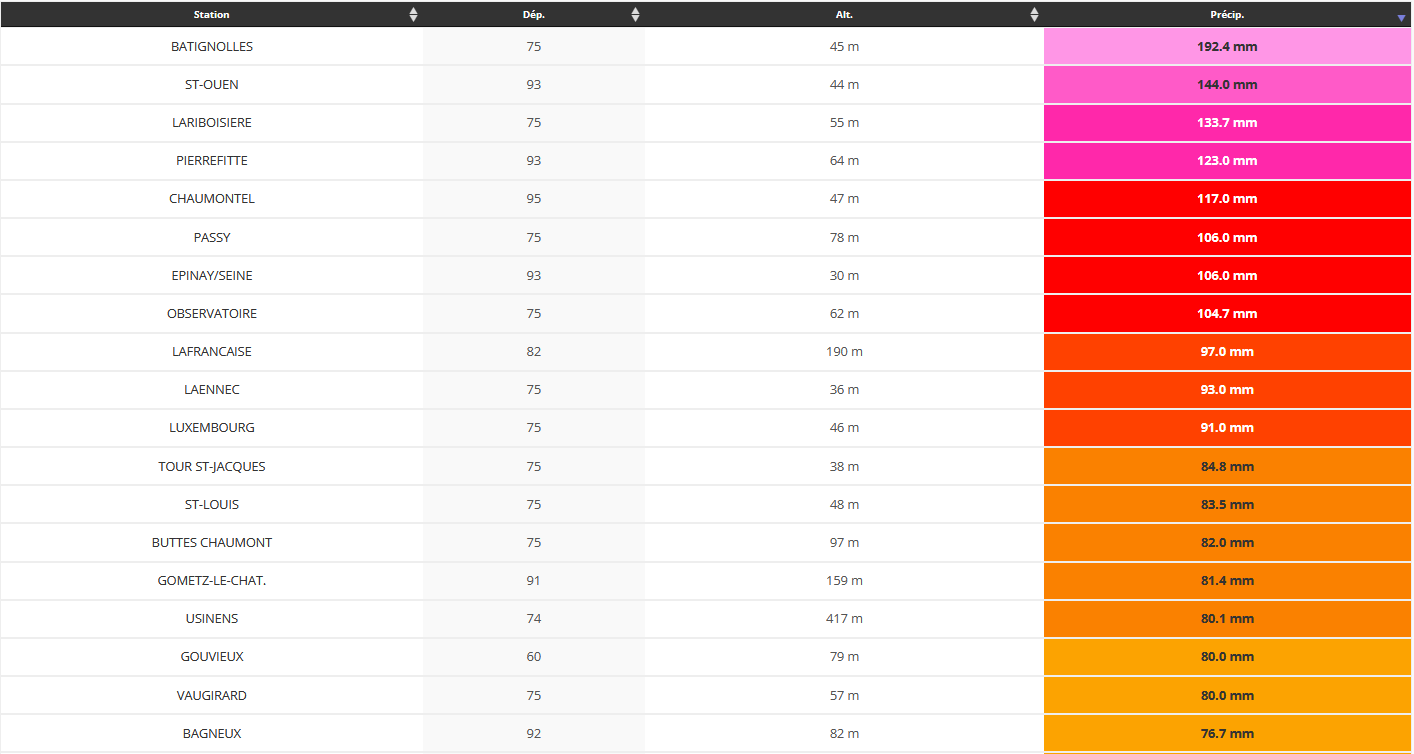Click the Dép. column header label

pyautogui.click(x=534, y=15)
